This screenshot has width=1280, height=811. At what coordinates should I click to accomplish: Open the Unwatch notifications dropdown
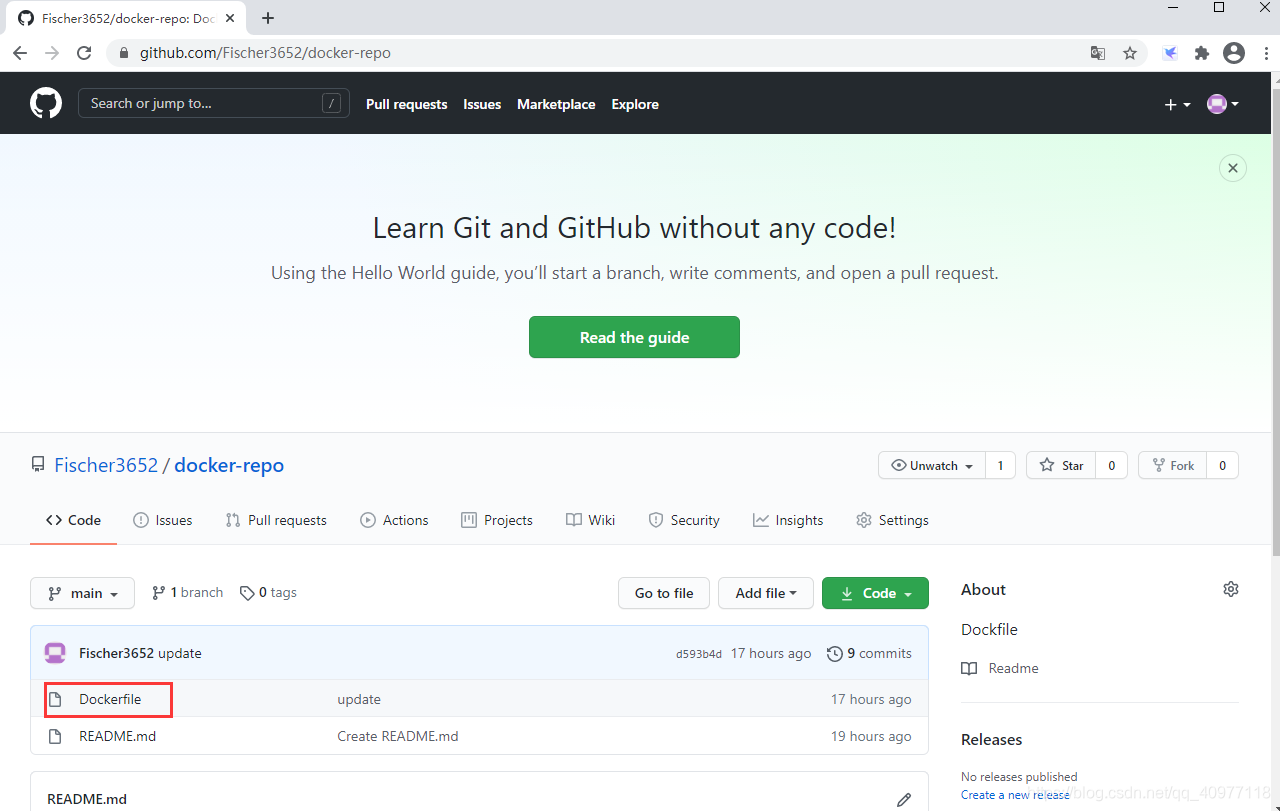pyautogui.click(x=931, y=466)
